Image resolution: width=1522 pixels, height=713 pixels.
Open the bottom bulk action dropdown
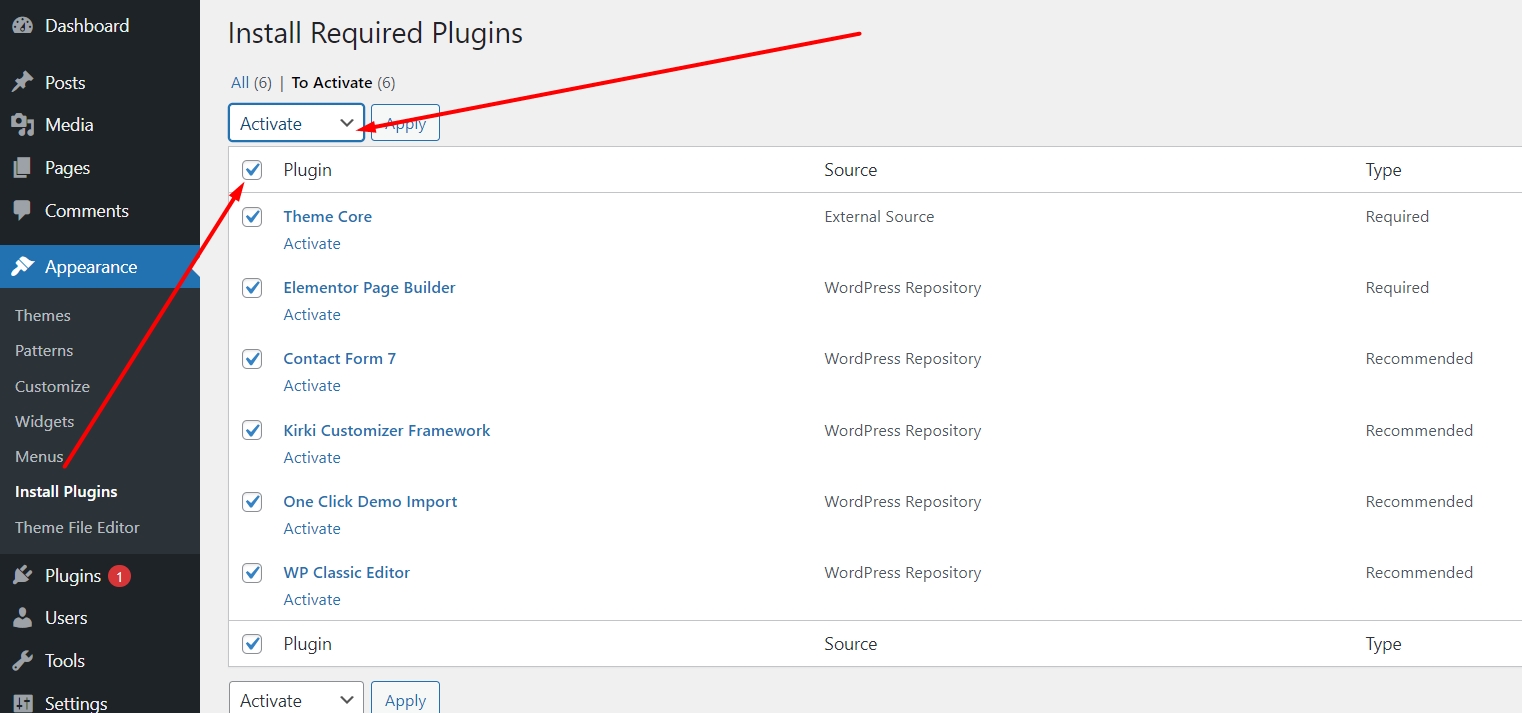coord(296,700)
